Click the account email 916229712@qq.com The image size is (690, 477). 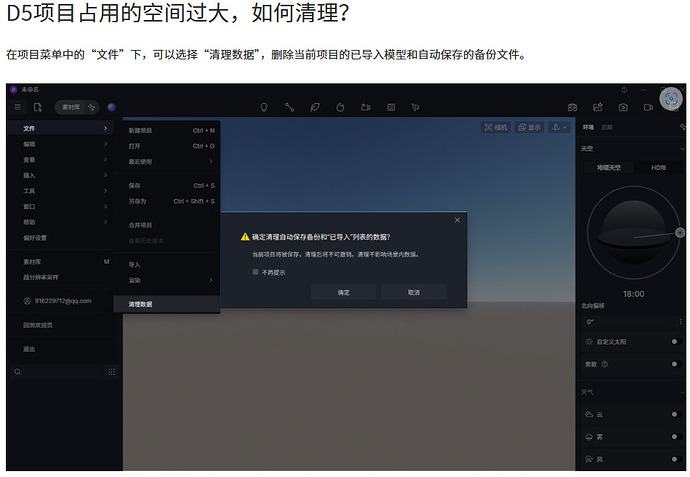point(61,301)
